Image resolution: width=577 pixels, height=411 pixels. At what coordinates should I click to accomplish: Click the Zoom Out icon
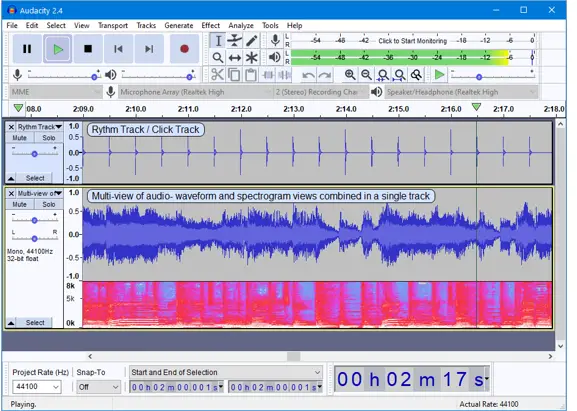coord(366,75)
